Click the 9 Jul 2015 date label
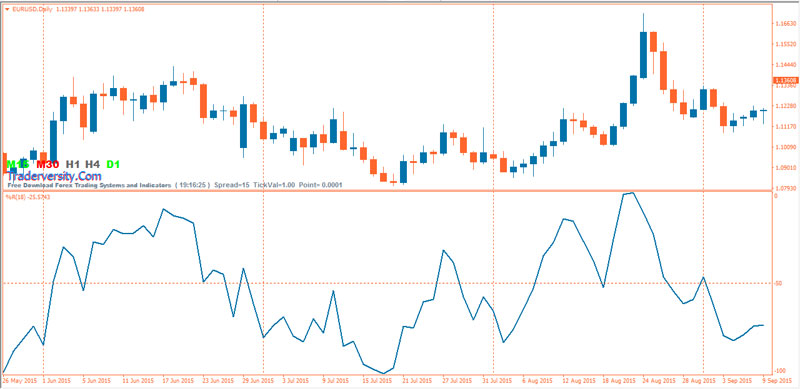This screenshot has width=800, height=389. click(335, 381)
